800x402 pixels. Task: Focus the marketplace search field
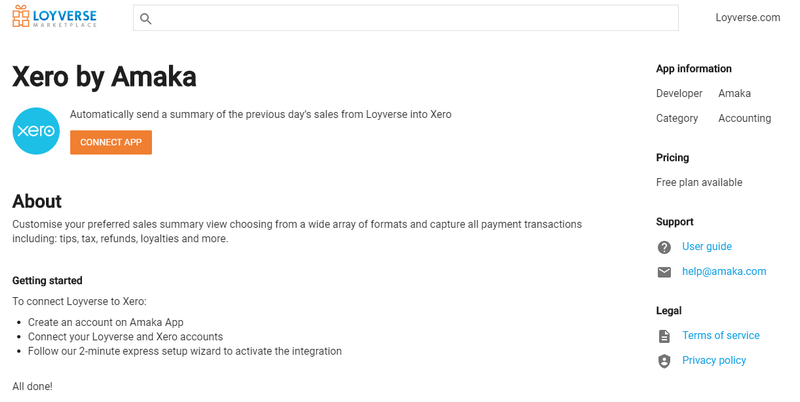[x=410, y=18]
